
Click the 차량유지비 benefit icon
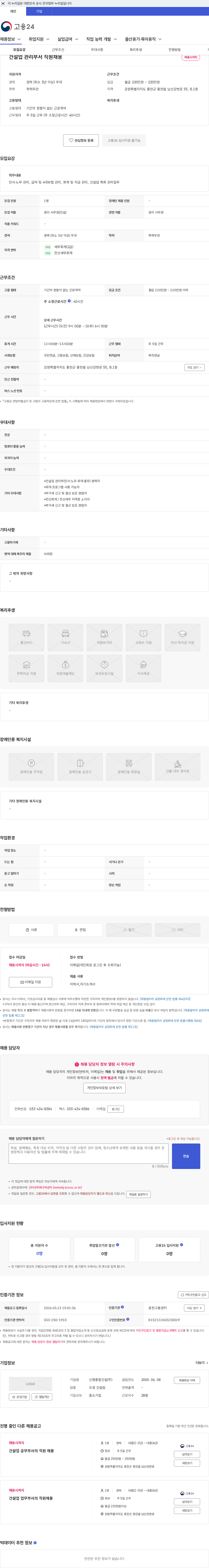[104, 638]
